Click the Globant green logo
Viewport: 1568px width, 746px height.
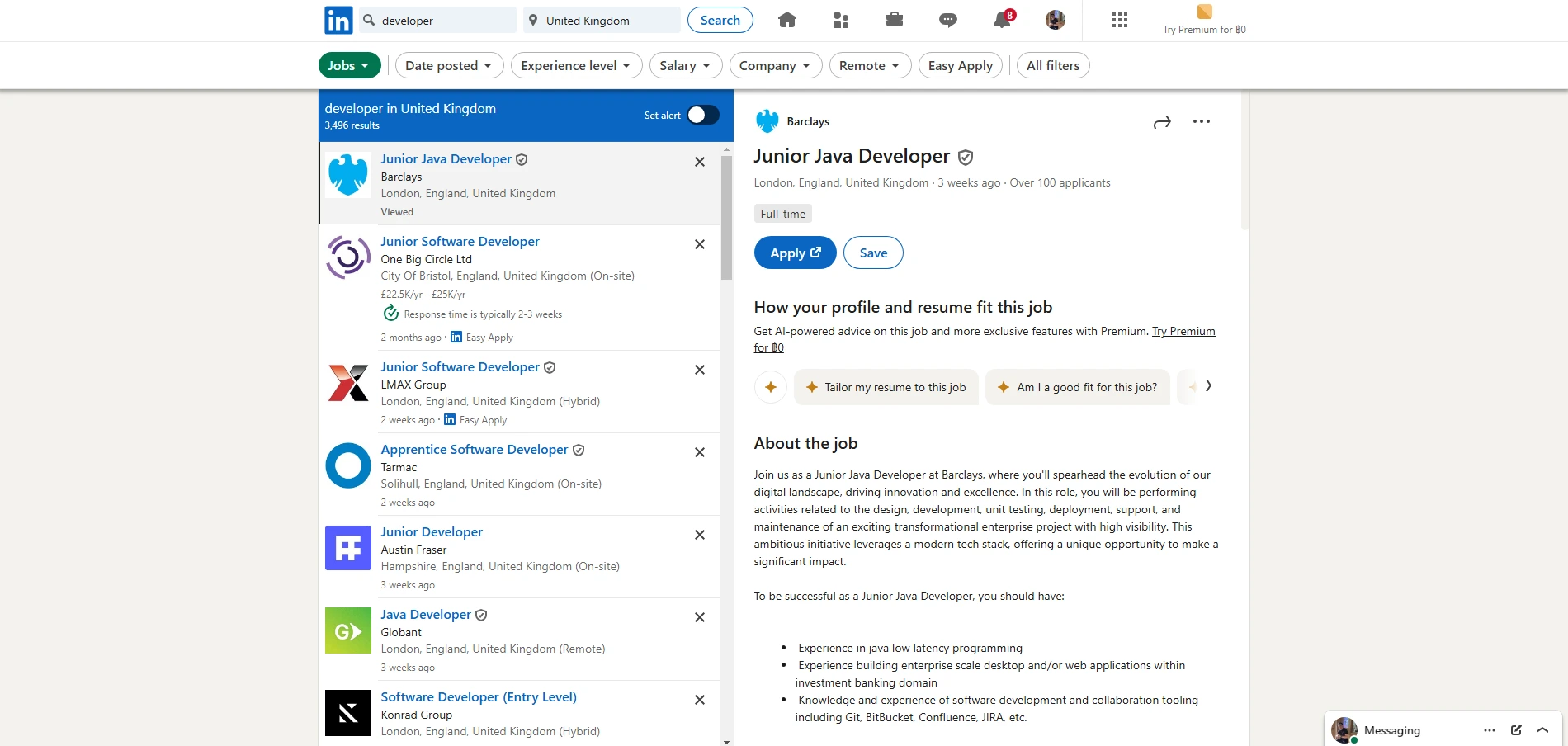click(x=348, y=630)
